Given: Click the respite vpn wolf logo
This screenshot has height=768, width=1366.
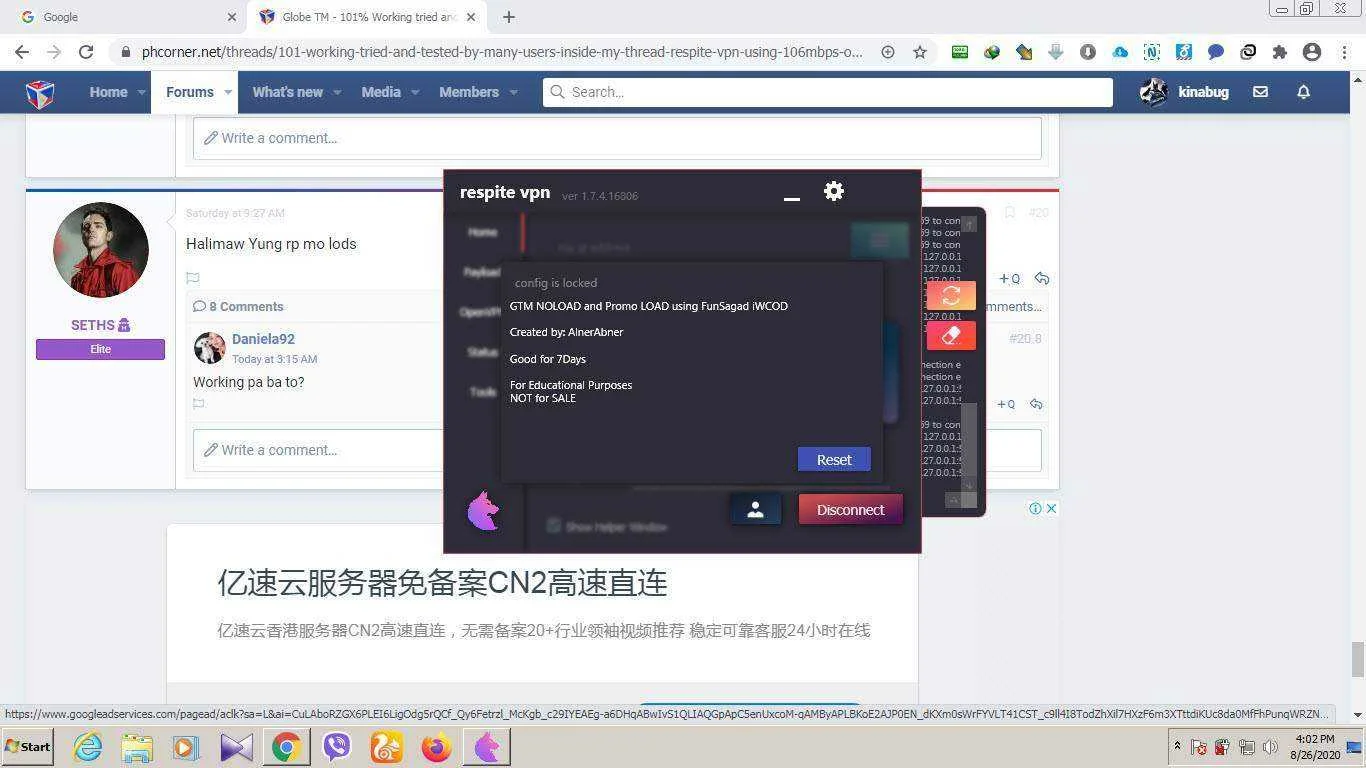Looking at the screenshot, I should point(483,511).
